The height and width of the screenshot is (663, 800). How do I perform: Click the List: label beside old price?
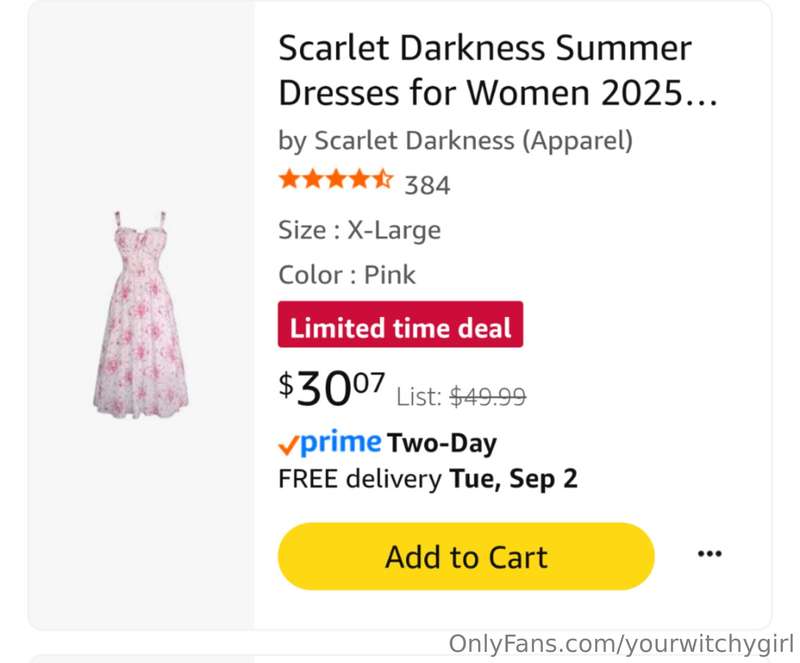(419, 397)
